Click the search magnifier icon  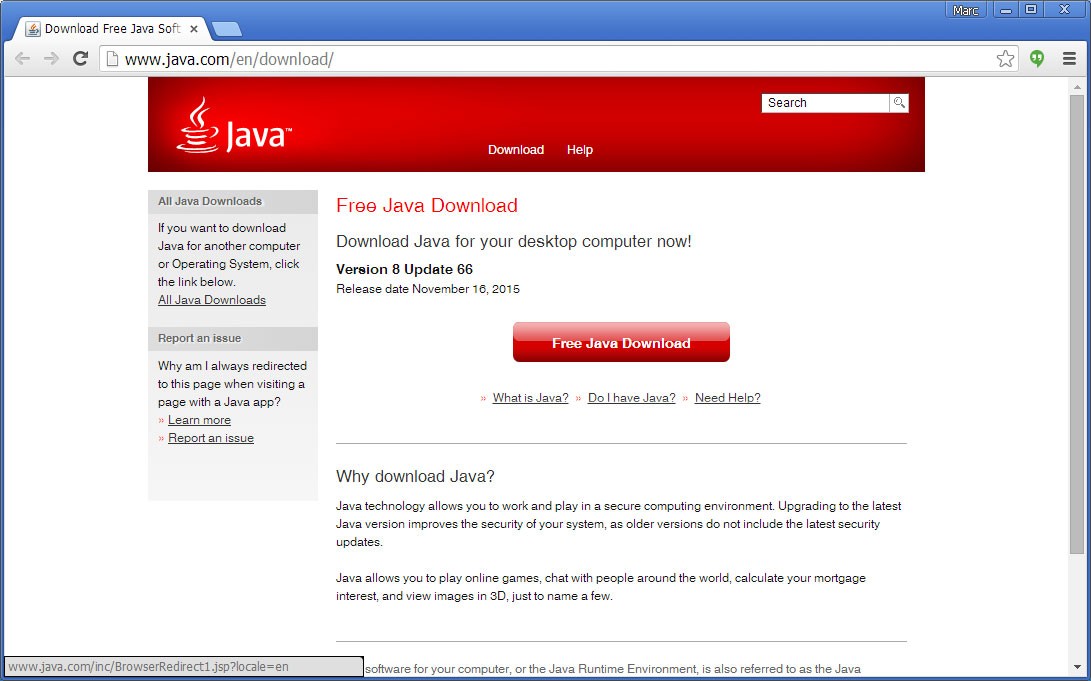coord(899,103)
